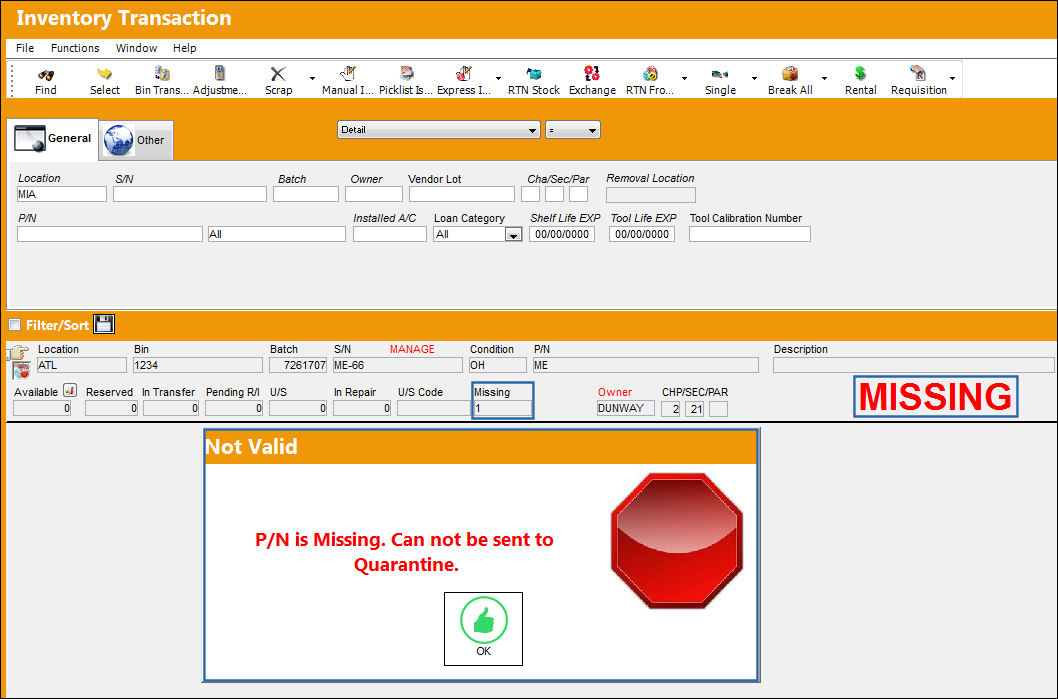Switch to the Other tab
The height and width of the screenshot is (699, 1058).
[x=137, y=140]
